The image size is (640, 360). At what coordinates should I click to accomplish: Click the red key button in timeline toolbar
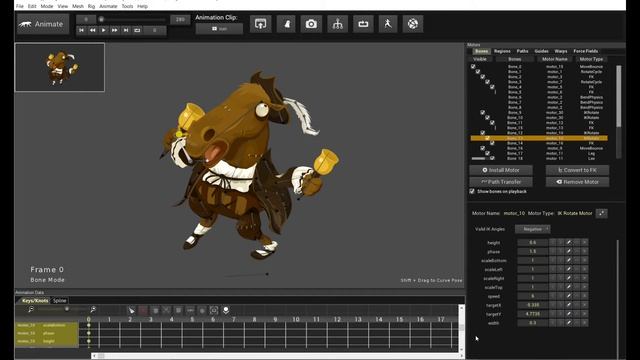pyautogui.click(x=143, y=311)
